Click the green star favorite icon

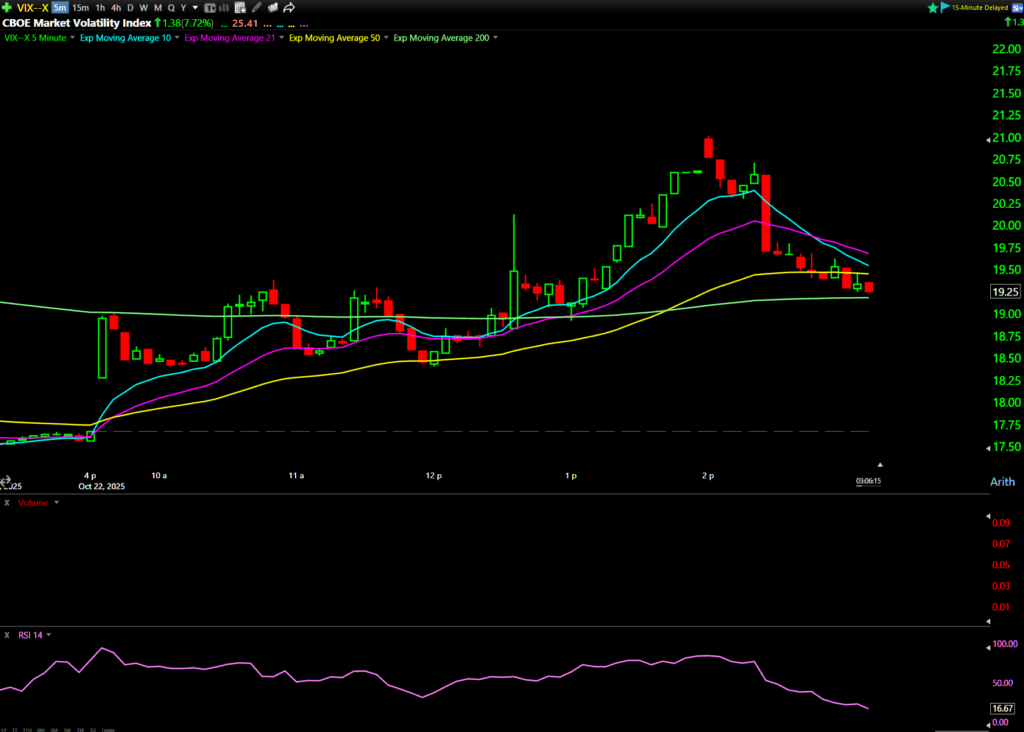(934, 8)
